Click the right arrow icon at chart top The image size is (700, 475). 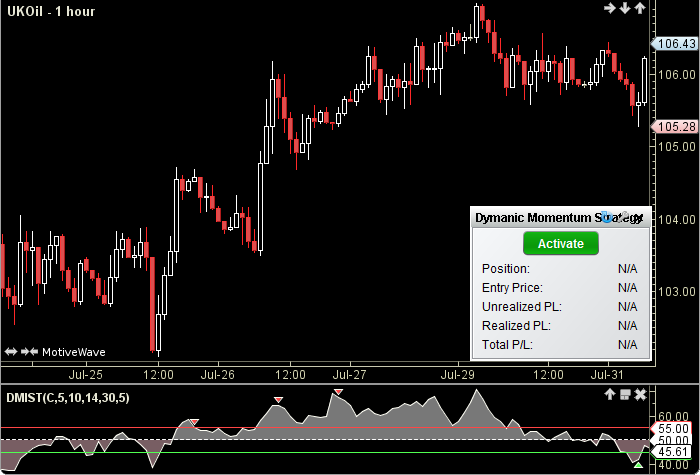(610, 8)
